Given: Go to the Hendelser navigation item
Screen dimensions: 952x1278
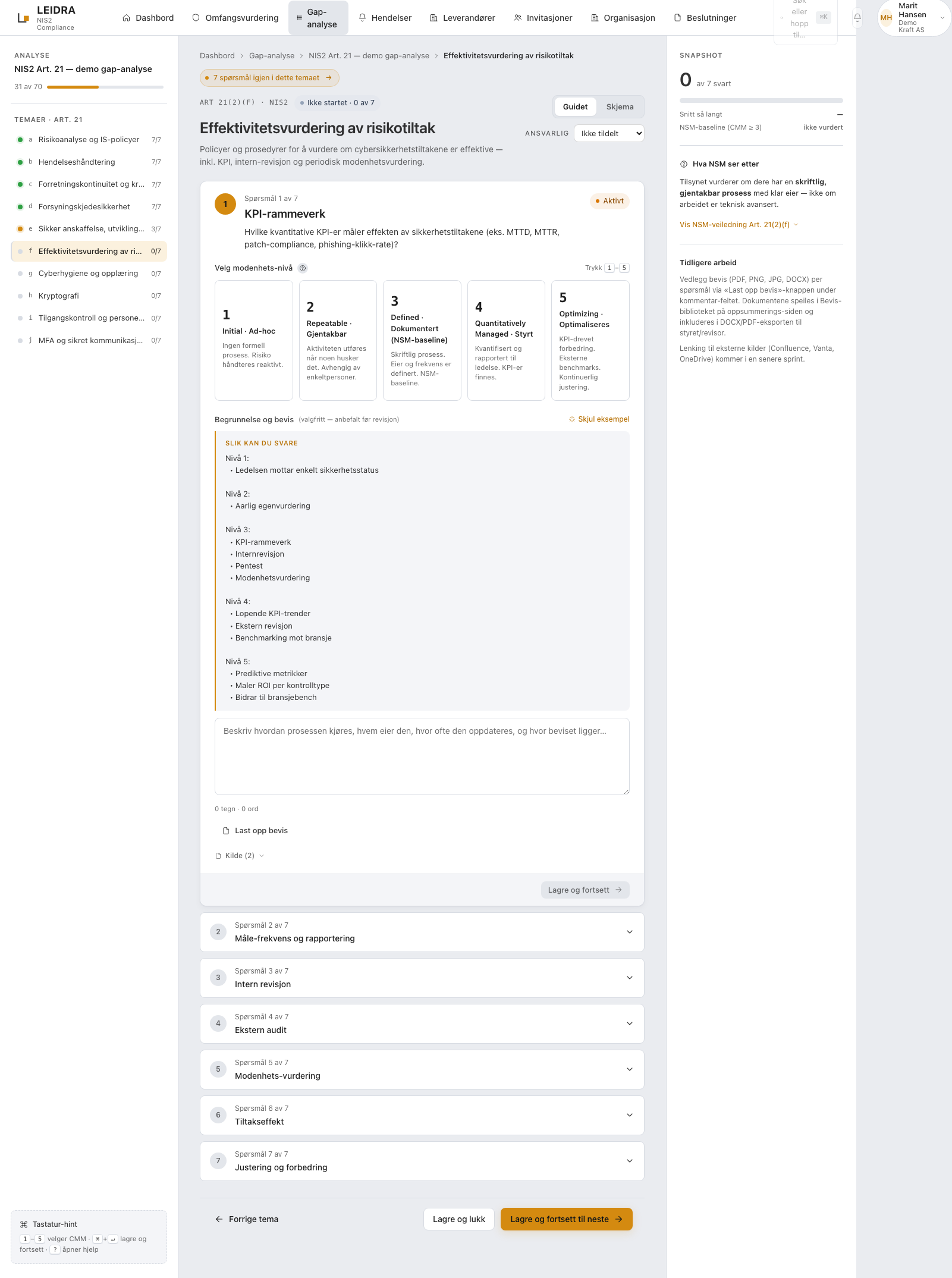Looking at the screenshot, I should 385,18.
